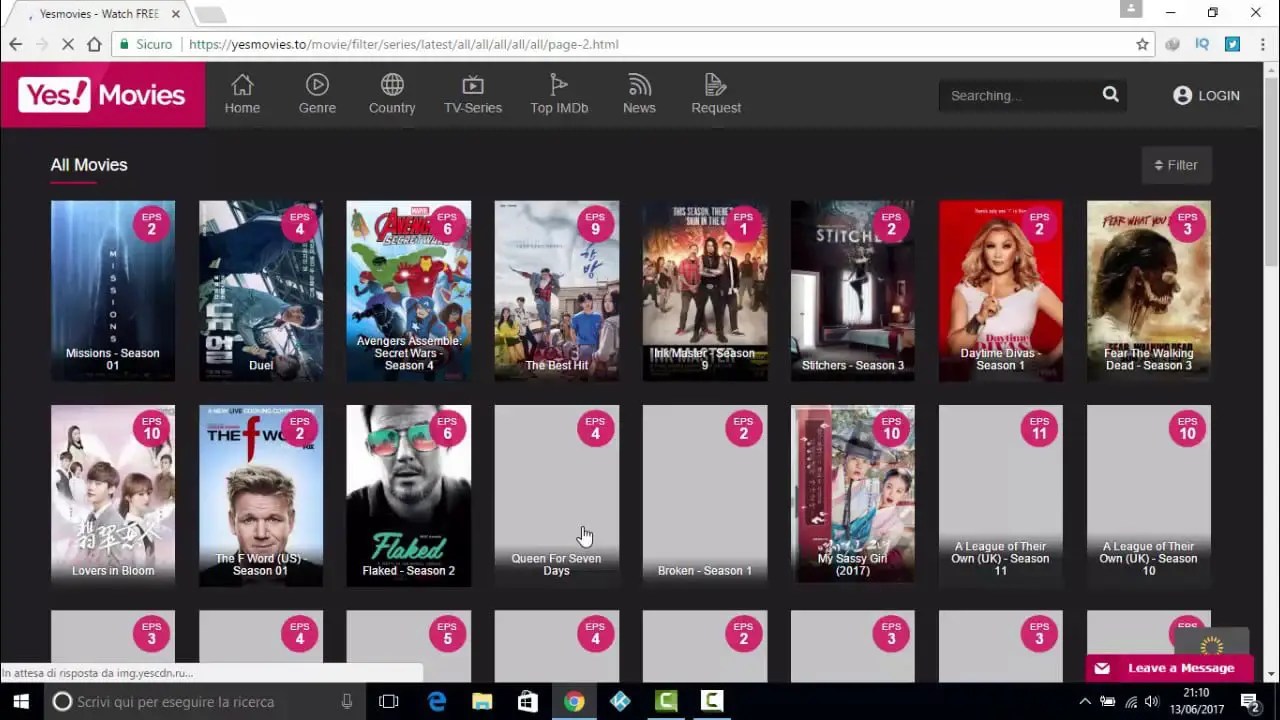Stop loading the page
The image size is (1280, 720).
point(67,44)
